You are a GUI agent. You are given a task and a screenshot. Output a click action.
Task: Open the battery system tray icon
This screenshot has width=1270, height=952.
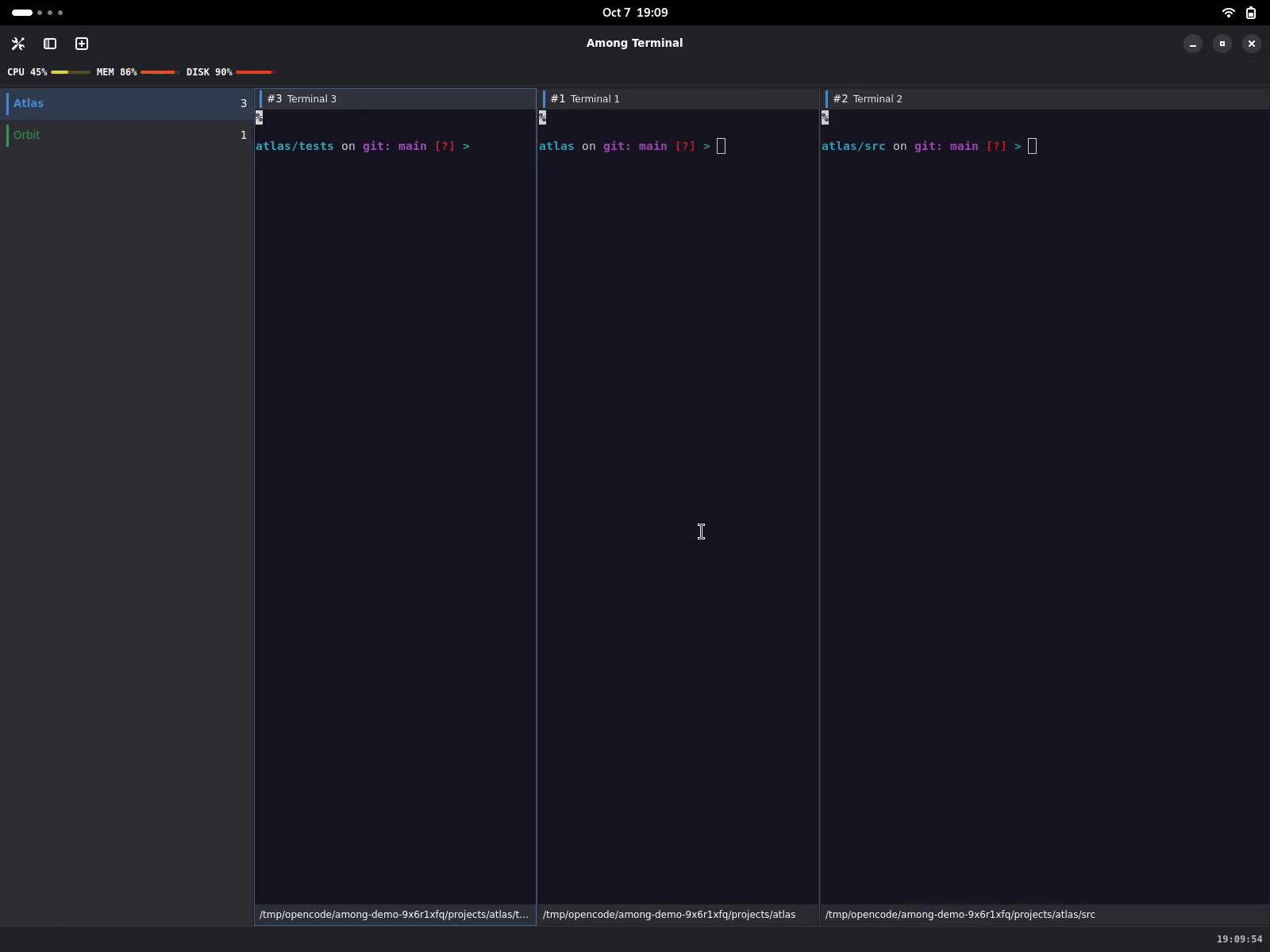tap(1251, 13)
